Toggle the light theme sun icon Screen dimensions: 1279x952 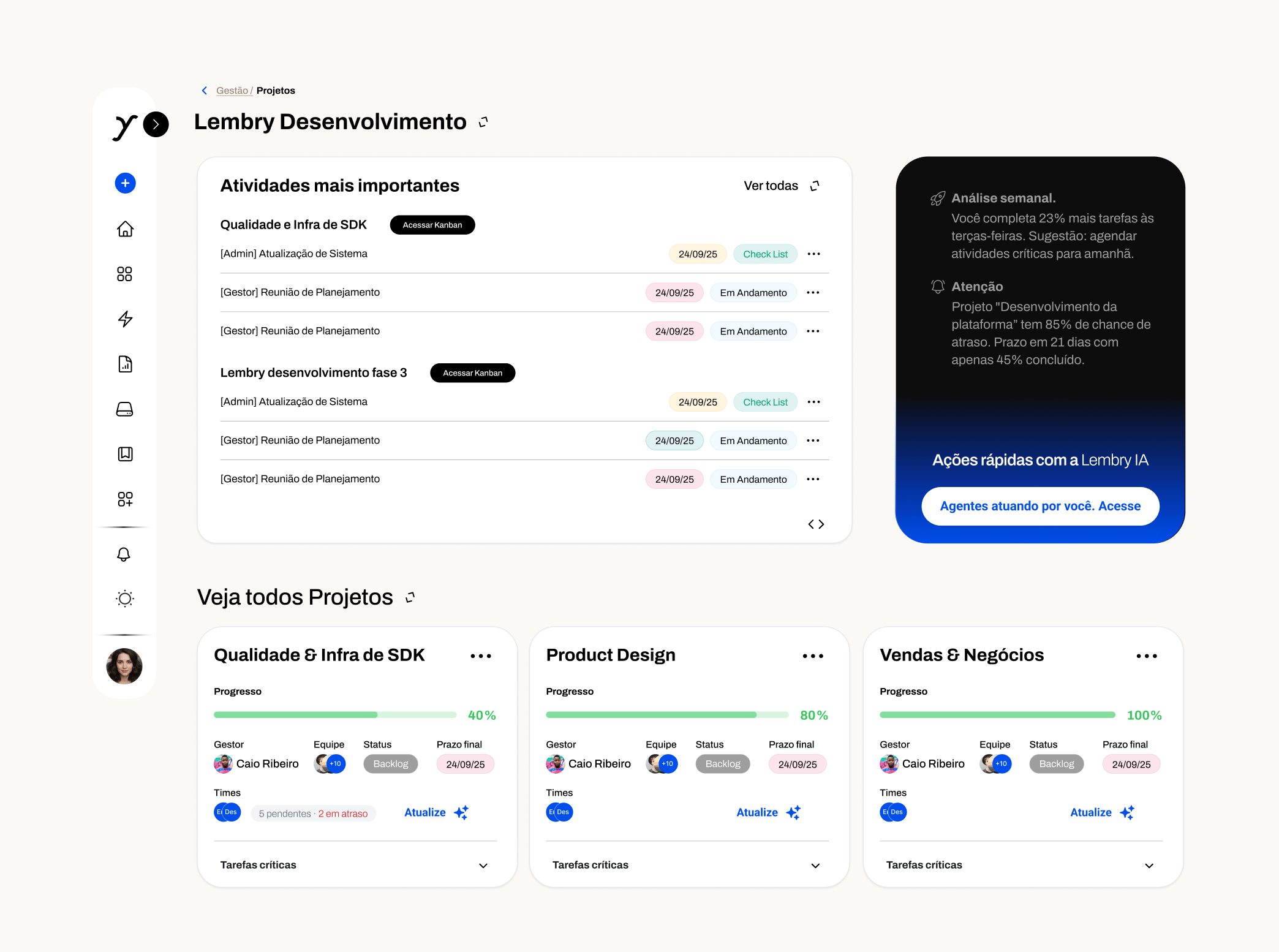(125, 599)
